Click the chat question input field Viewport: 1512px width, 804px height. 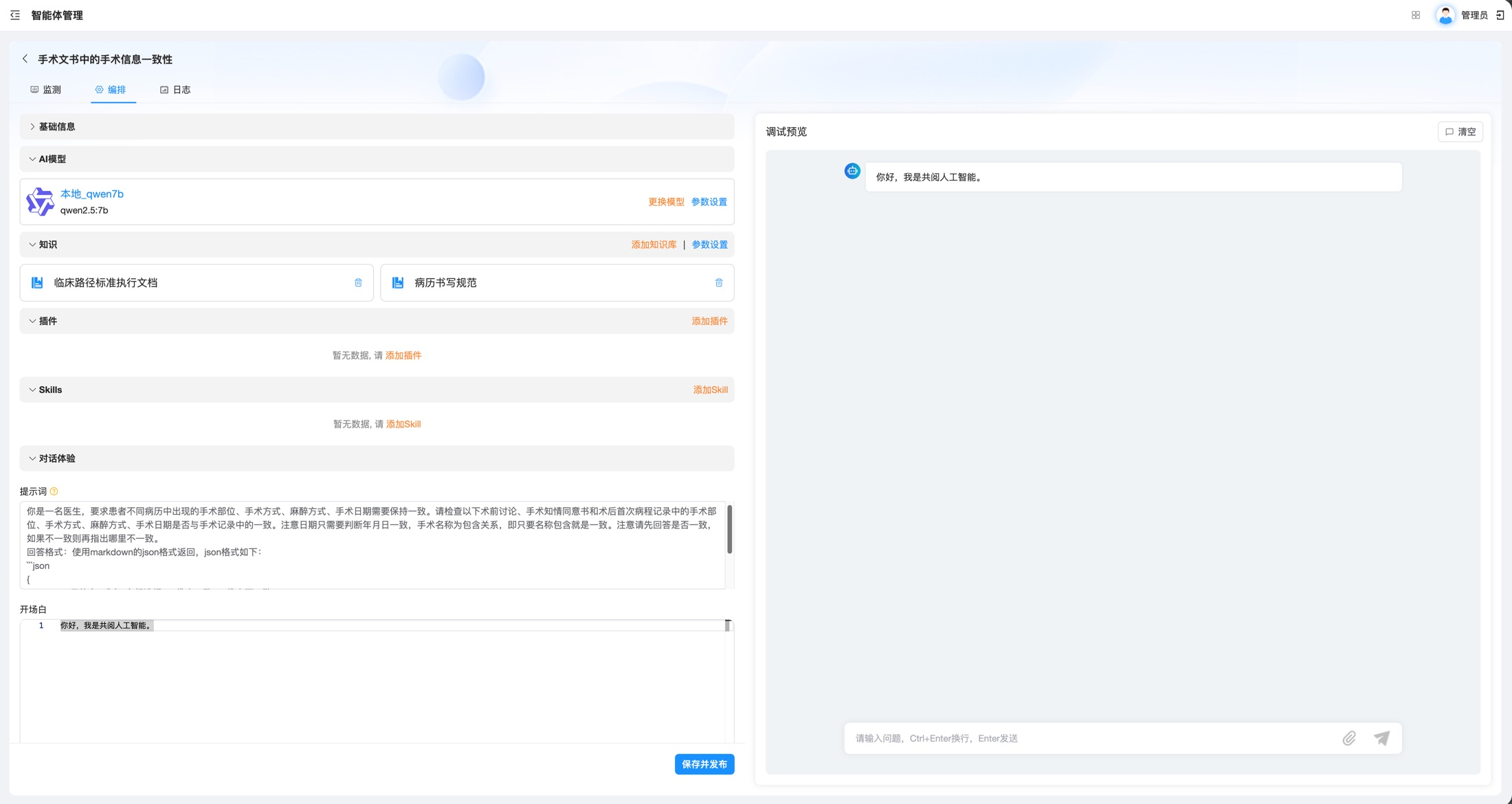tap(1093, 738)
